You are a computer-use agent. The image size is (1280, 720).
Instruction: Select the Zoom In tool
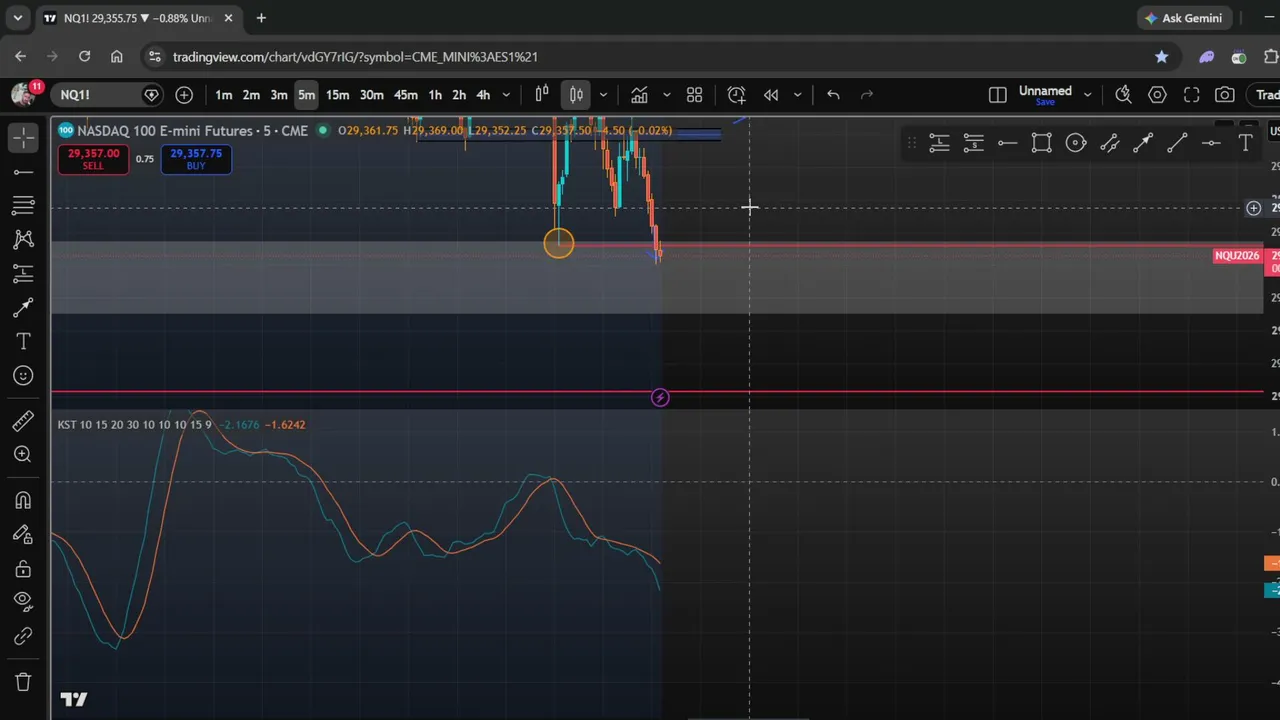click(23, 455)
